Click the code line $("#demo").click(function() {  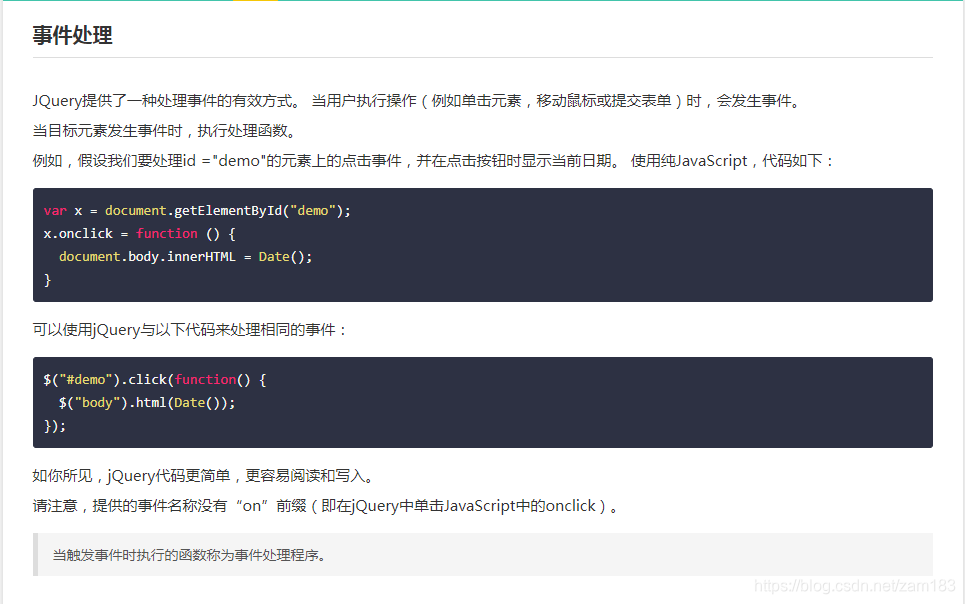coord(155,380)
